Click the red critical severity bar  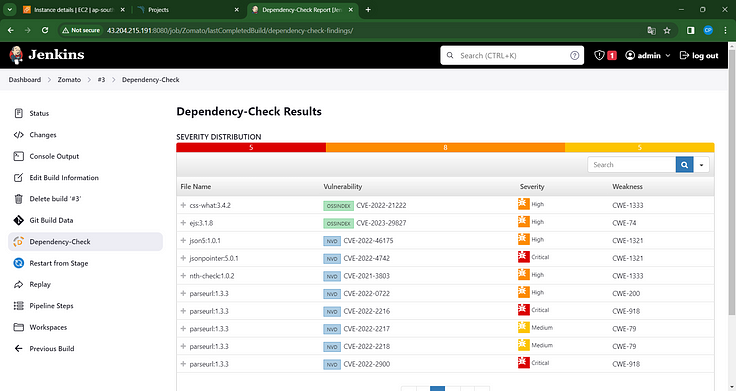(x=251, y=147)
